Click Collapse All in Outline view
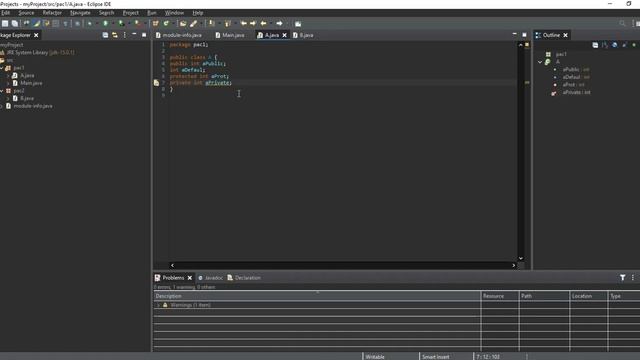640x360 pixels. tap(595, 45)
